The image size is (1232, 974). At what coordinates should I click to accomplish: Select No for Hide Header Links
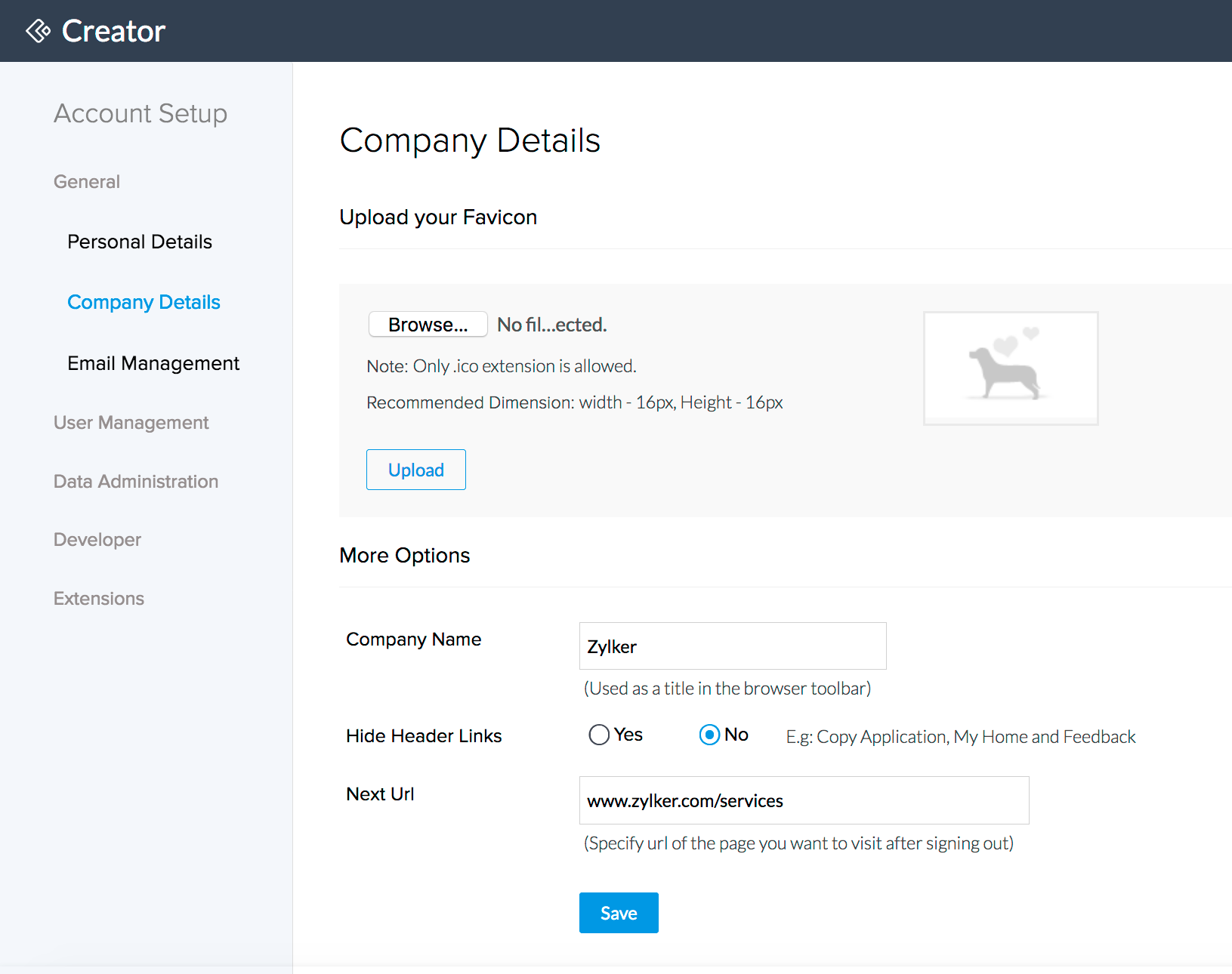click(709, 735)
